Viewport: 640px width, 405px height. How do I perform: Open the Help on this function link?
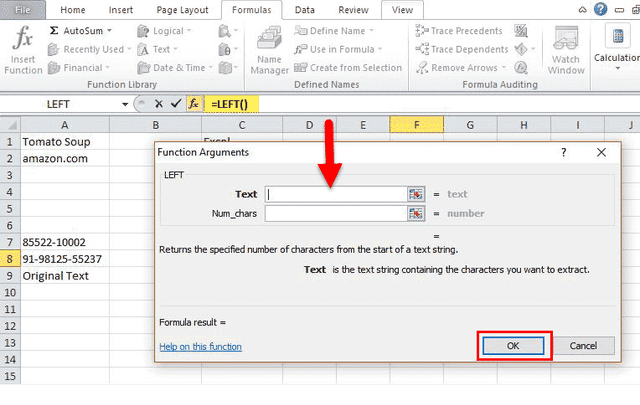click(x=200, y=347)
